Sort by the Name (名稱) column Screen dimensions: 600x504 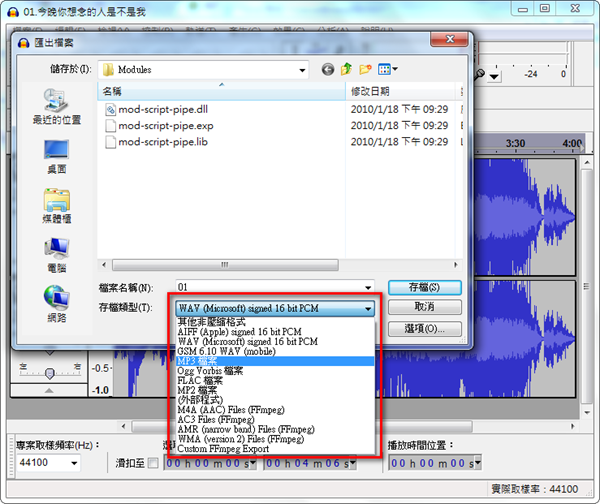pyautogui.click(x=222, y=91)
